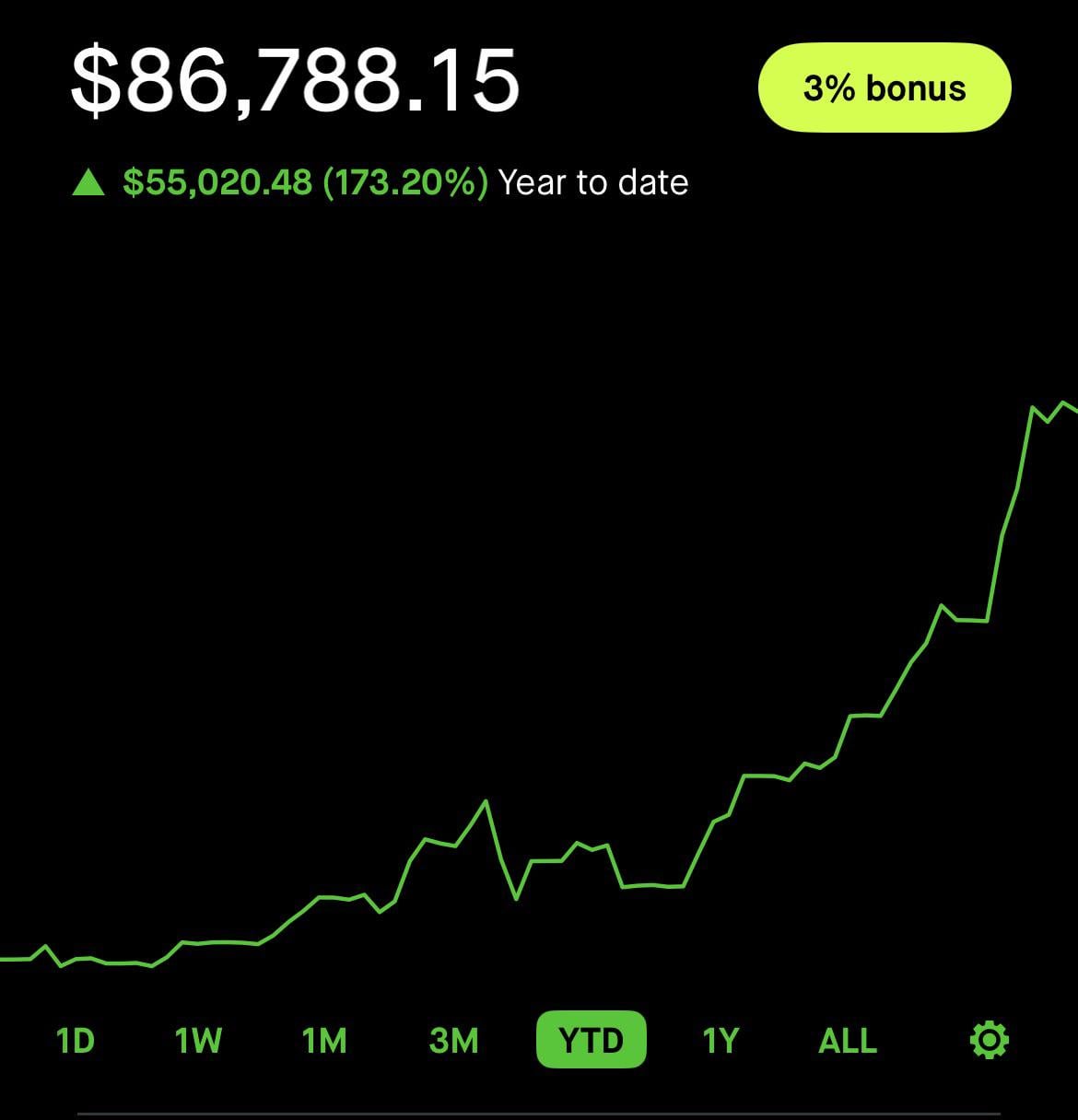This screenshot has width=1078, height=1120.
Task: Click the green up-triangle gain indicator
Action: click(88, 182)
